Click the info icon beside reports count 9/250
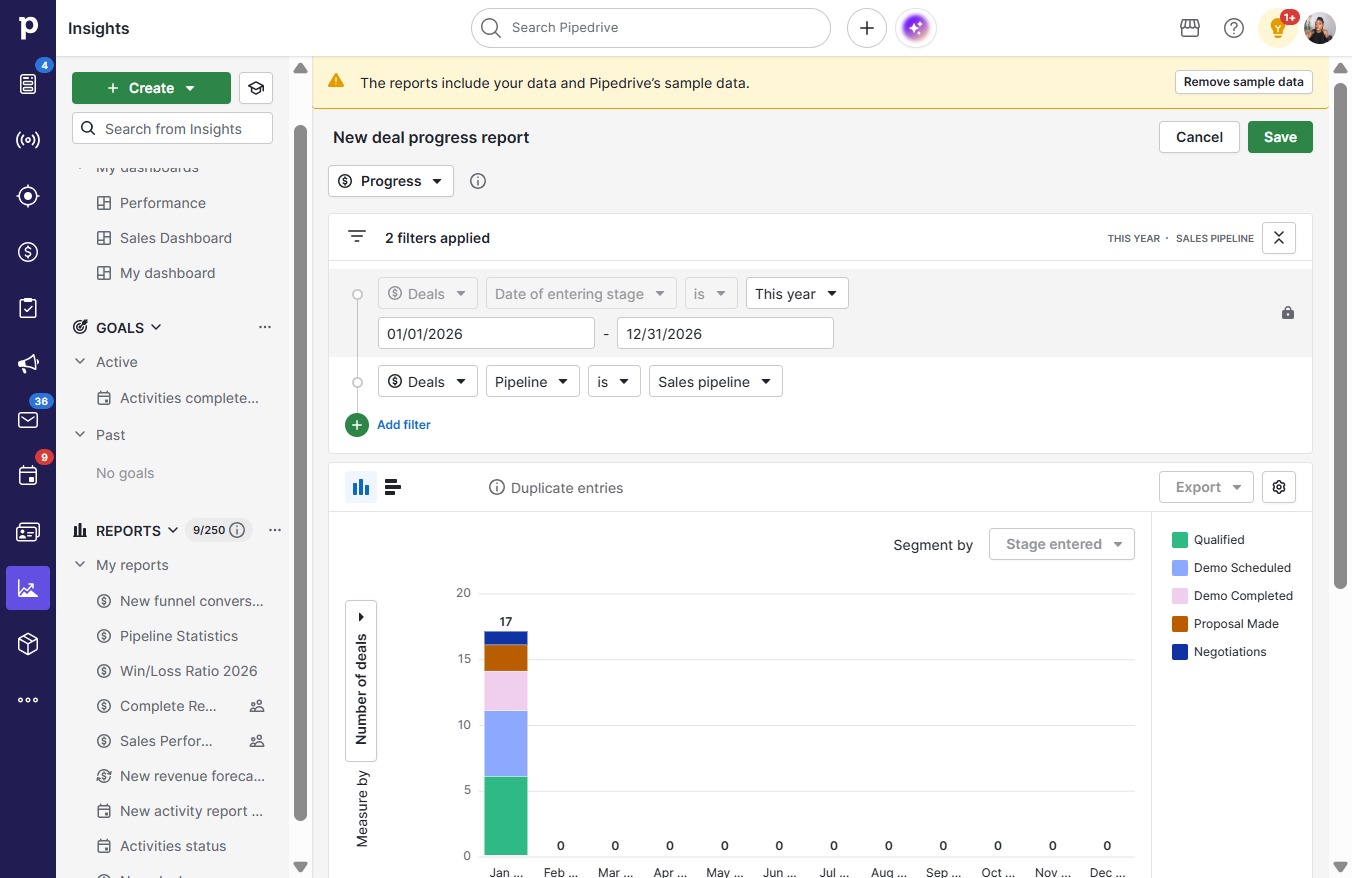This screenshot has width=1352, height=878. pos(237,530)
